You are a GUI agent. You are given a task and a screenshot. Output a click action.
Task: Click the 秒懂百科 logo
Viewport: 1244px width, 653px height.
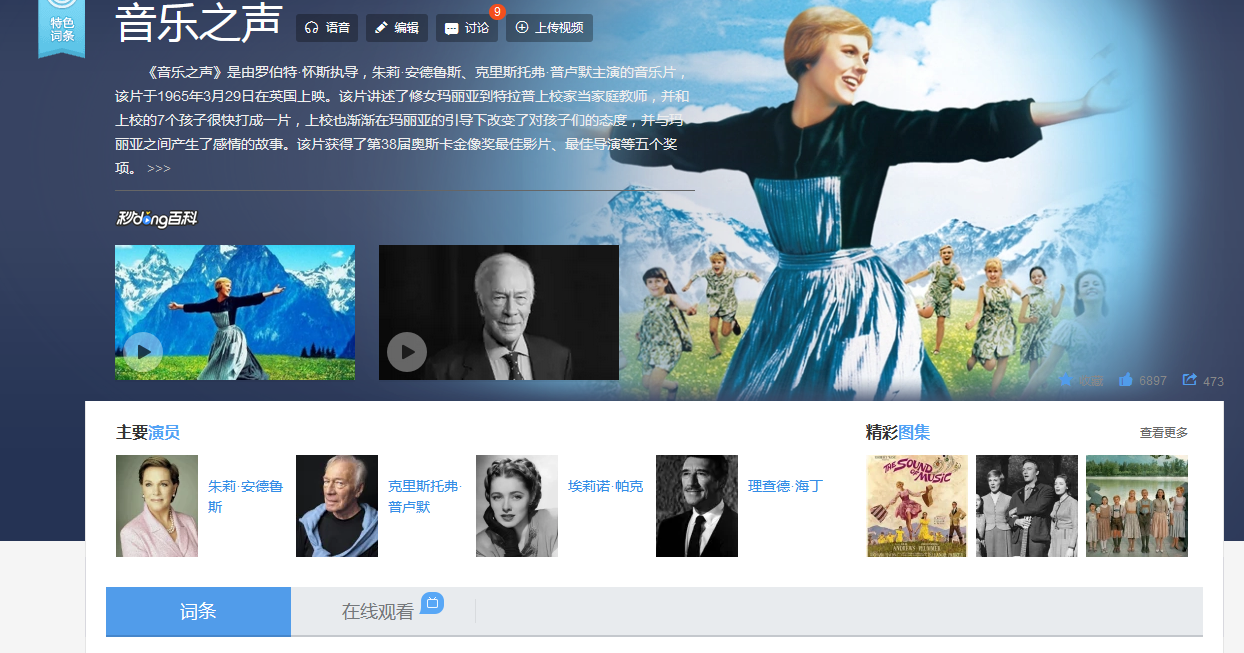[x=157, y=217]
